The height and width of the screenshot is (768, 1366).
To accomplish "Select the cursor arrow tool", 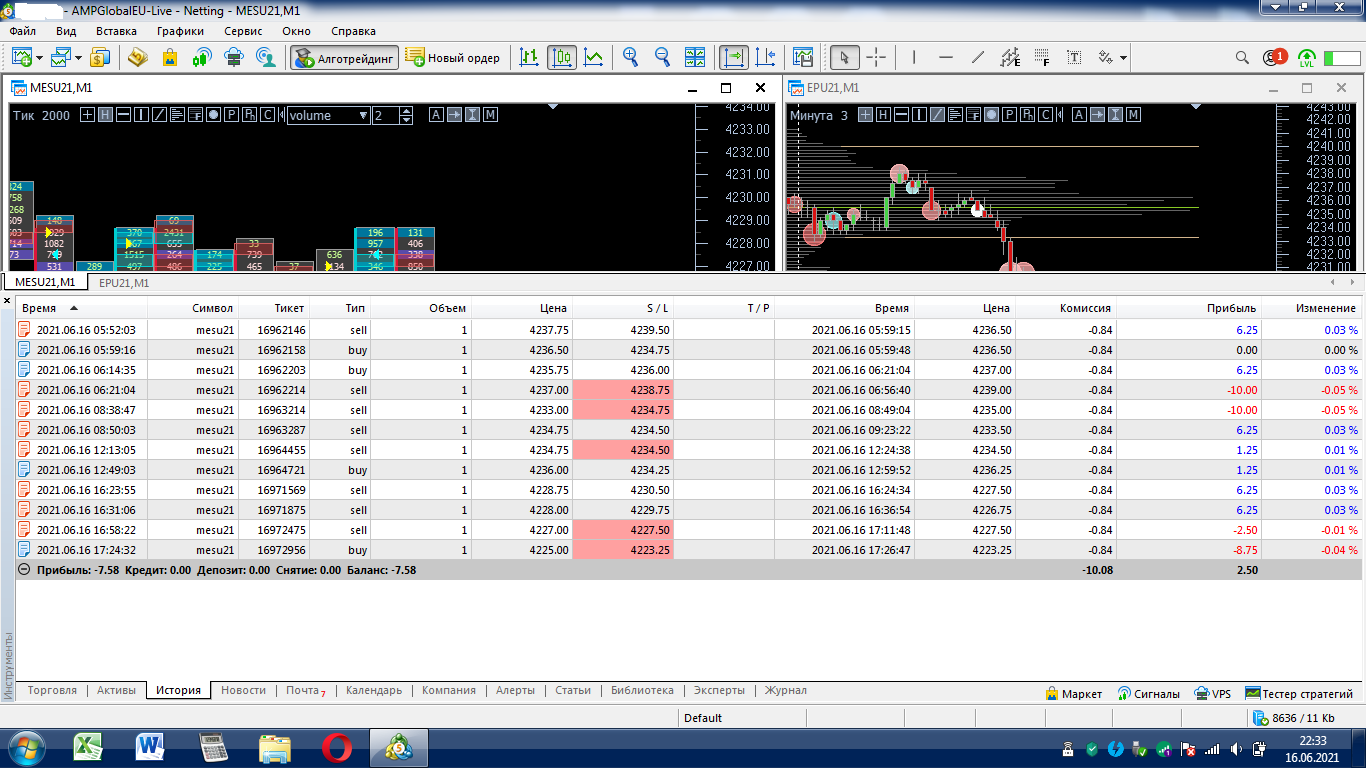I will (845, 57).
